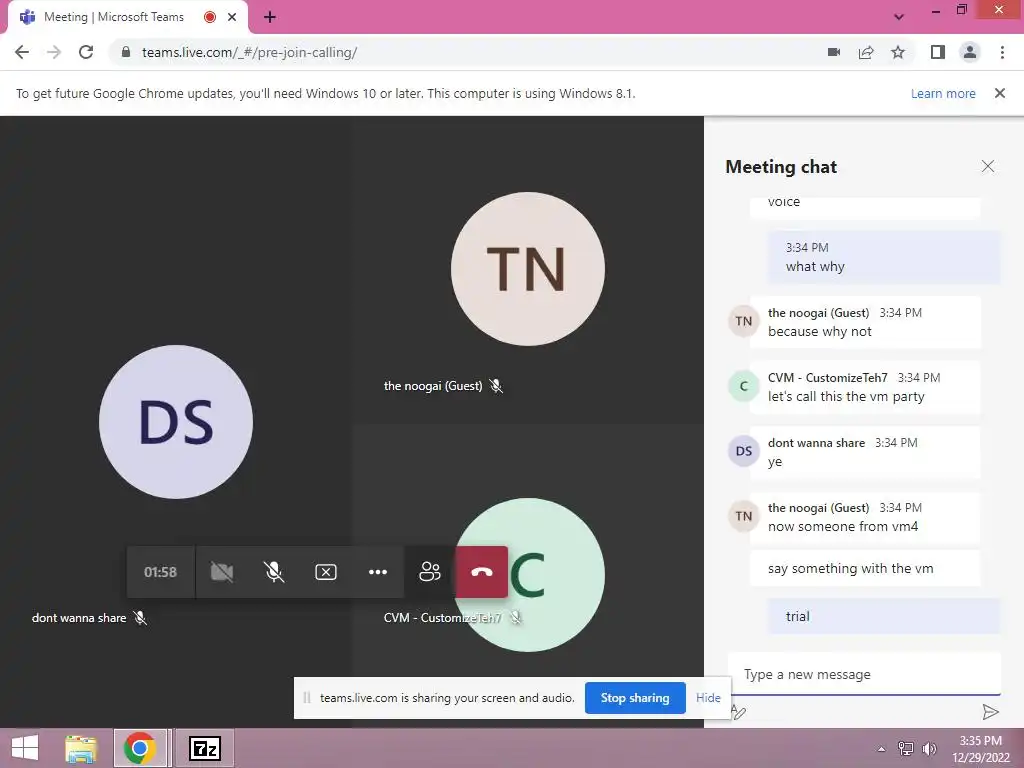Open File Explorer from taskbar

pyautogui.click(x=81, y=748)
